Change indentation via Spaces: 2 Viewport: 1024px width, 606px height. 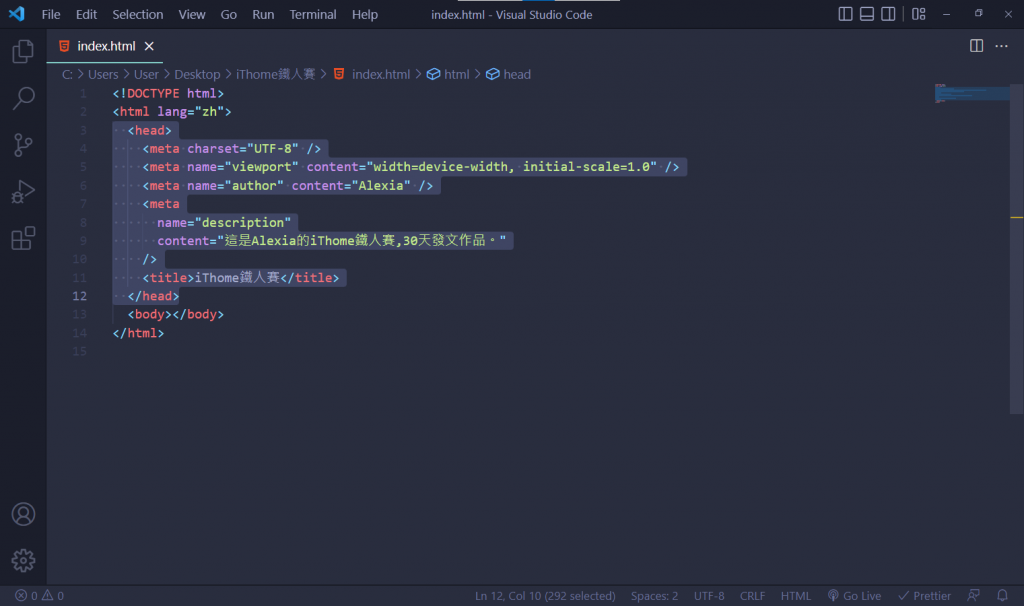click(654, 596)
